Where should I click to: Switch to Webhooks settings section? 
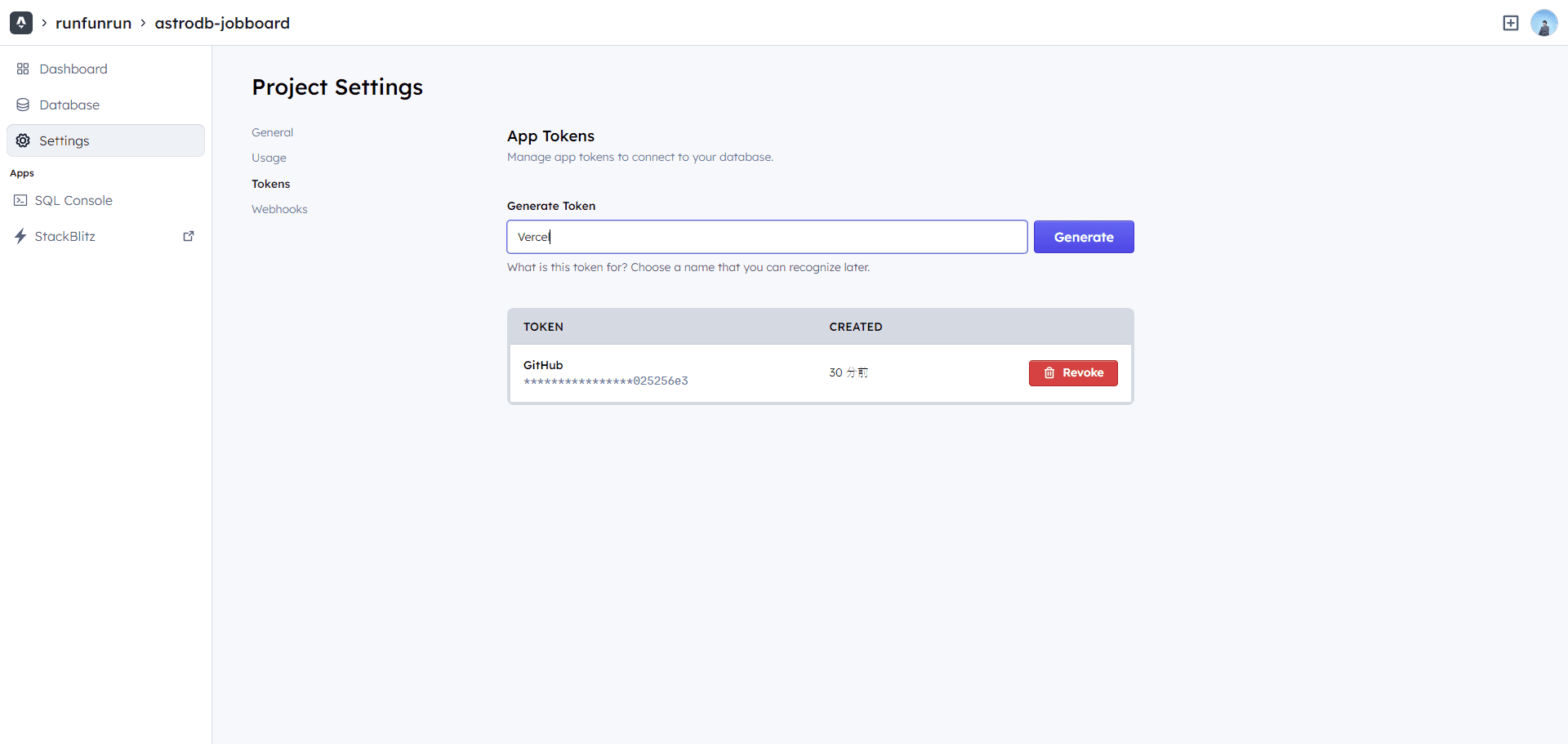tap(279, 209)
